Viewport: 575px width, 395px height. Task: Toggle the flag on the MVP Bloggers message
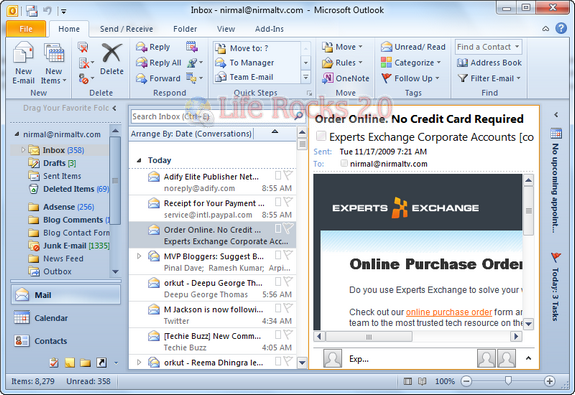pyautogui.click(x=288, y=255)
